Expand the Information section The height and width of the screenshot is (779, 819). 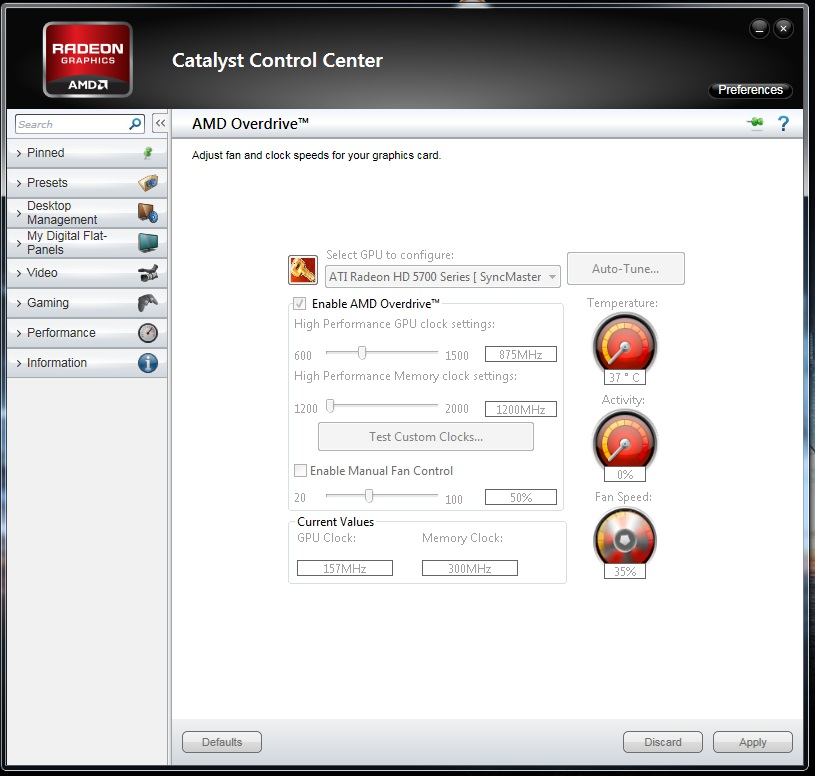point(87,363)
